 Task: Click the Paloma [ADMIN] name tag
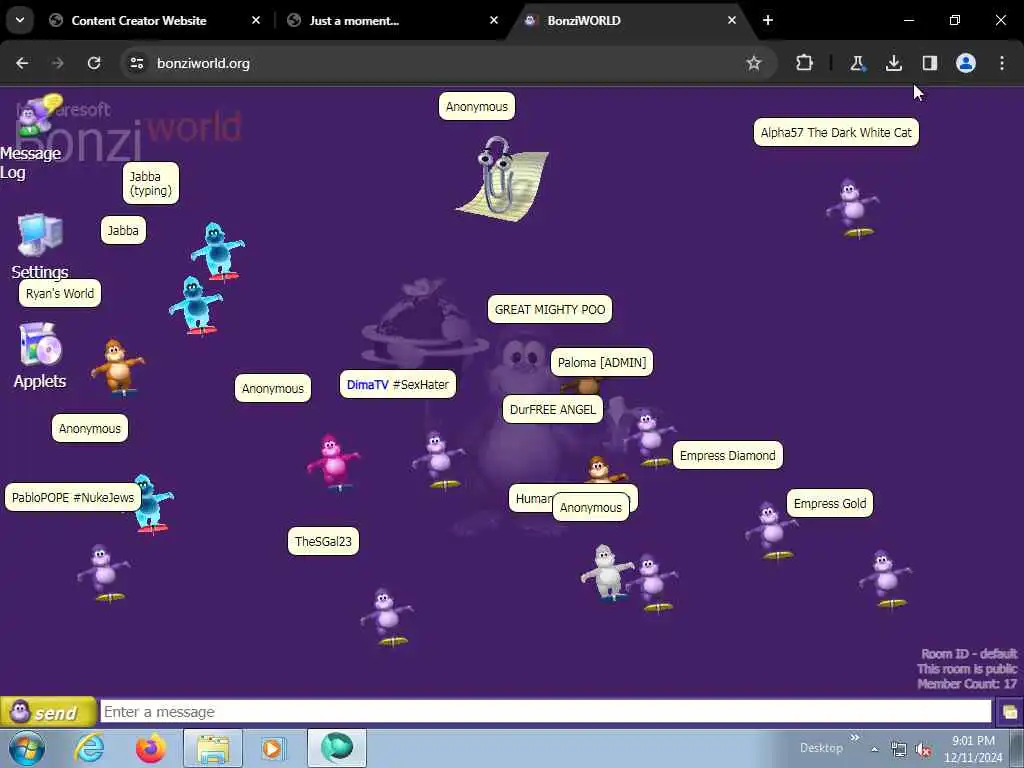pos(601,362)
